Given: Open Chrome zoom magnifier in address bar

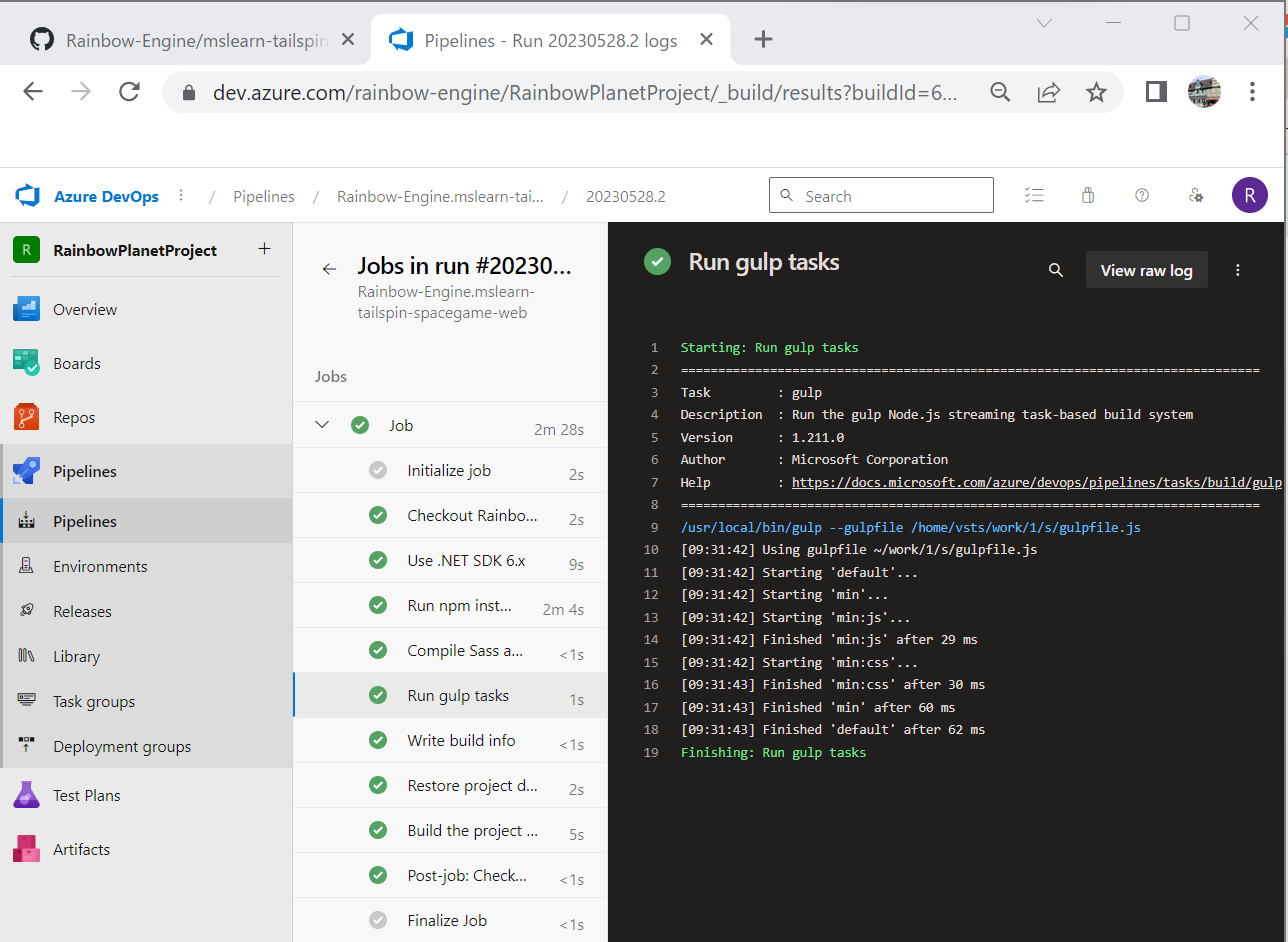Looking at the screenshot, I should pyautogui.click(x=1000, y=92).
